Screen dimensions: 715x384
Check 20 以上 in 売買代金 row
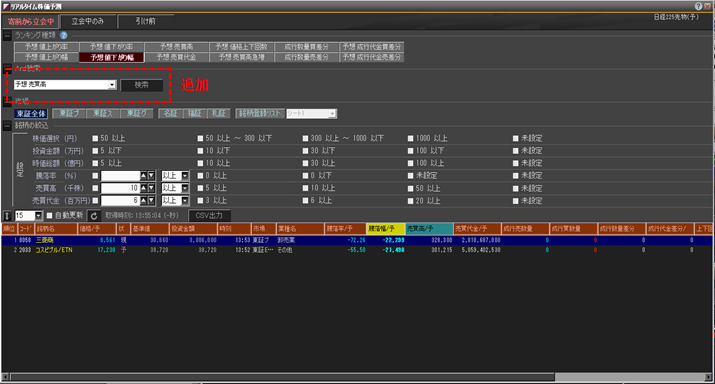tap(410, 201)
